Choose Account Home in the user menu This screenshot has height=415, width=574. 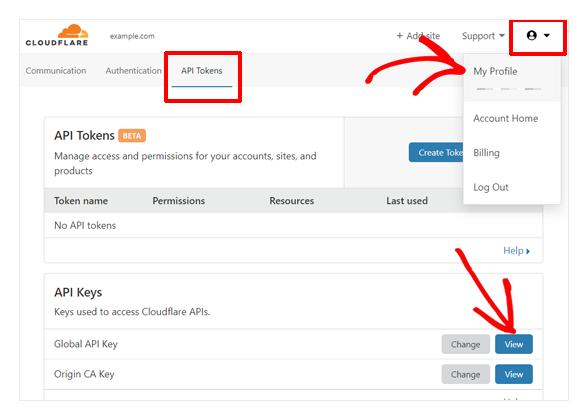pyautogui.click(x=506, y=118)
